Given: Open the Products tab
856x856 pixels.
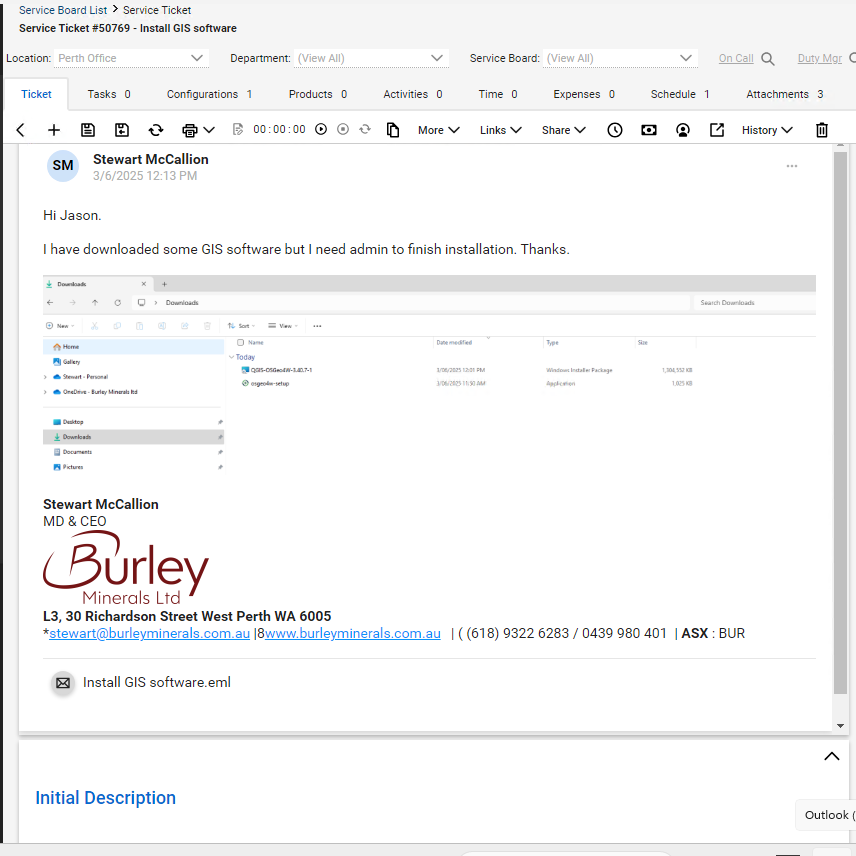Looking at the screenshot, I should click(x=318, y=94).
